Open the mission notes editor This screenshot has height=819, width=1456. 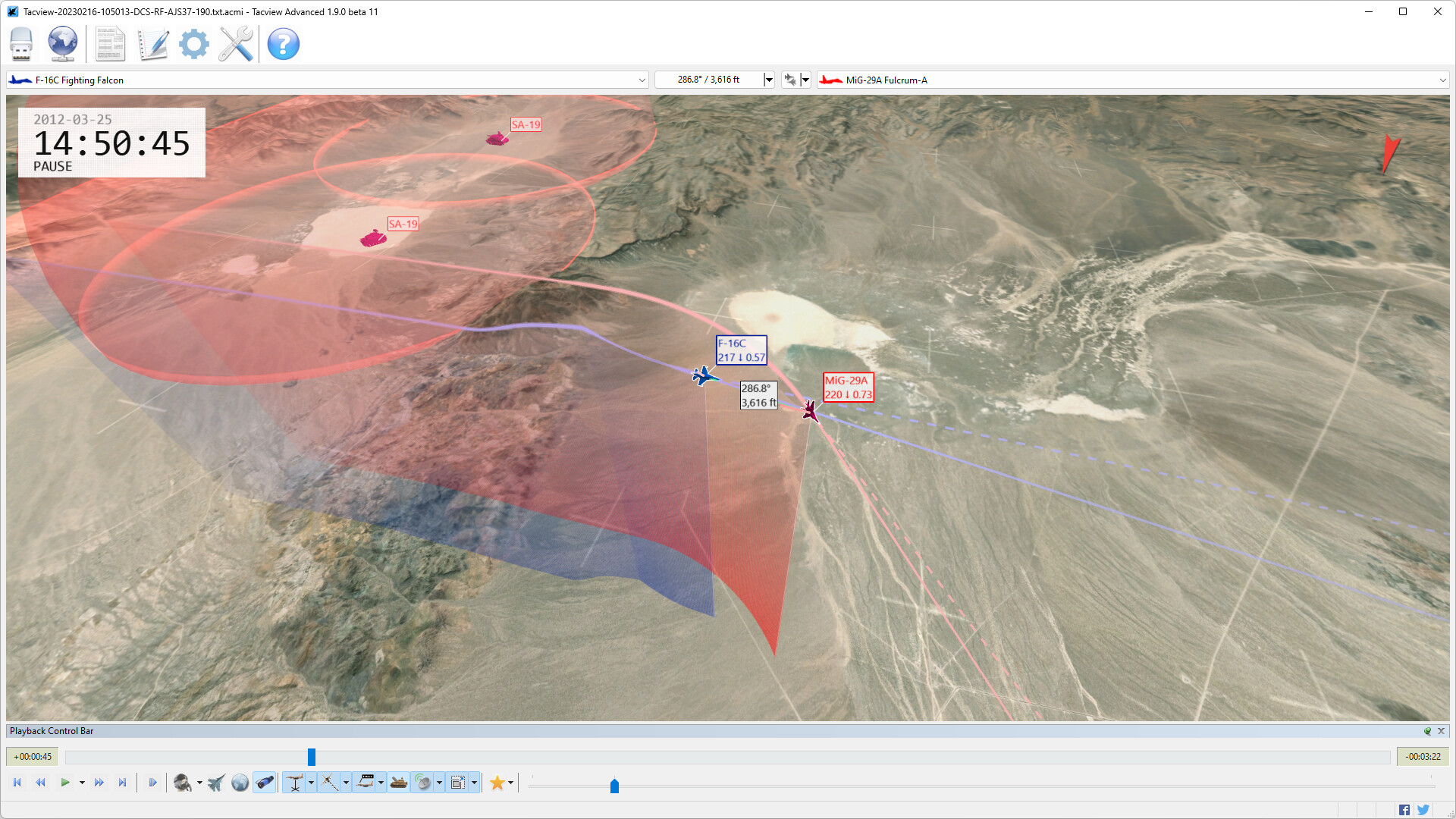click(x=152, y=44)
